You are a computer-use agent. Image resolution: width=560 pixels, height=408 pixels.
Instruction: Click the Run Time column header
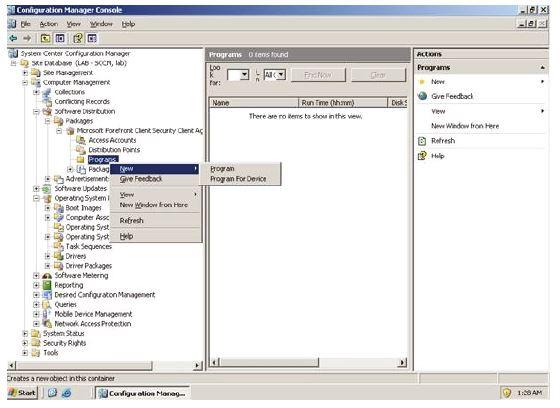click(343, 103)
